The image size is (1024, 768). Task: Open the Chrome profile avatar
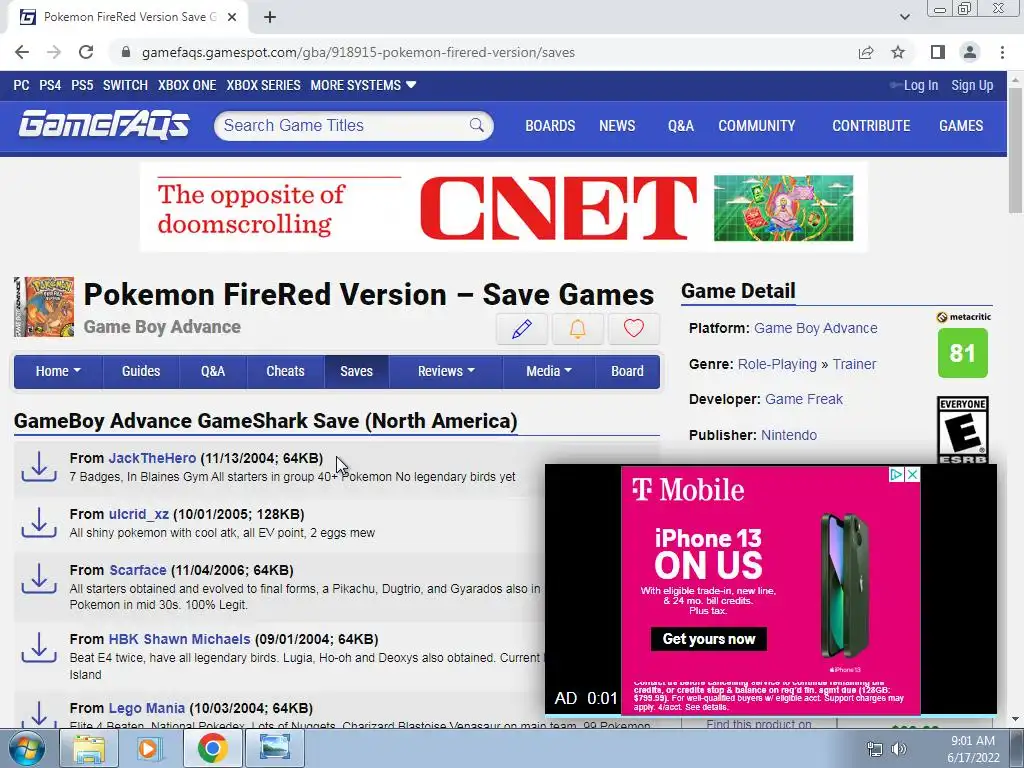970,52
